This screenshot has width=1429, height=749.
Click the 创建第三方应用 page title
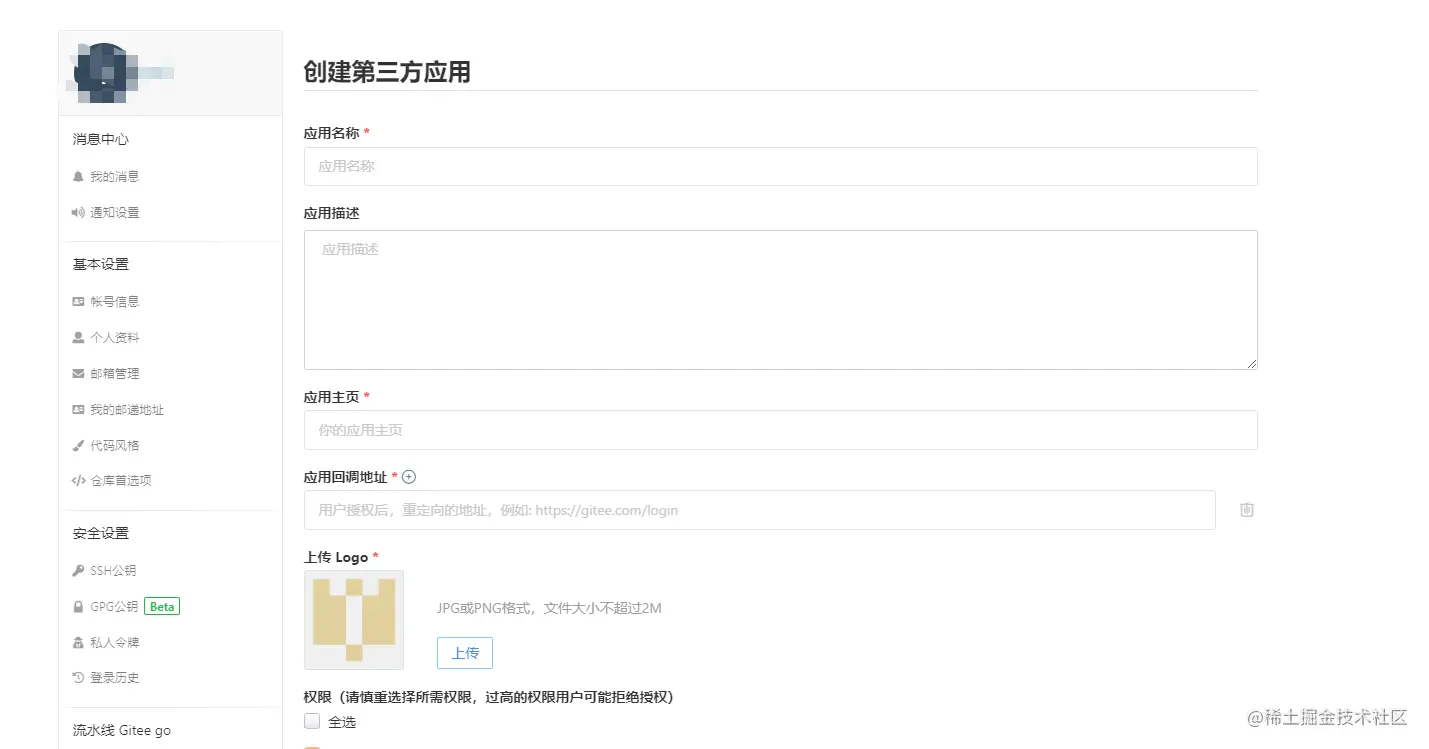pos(387,72)
